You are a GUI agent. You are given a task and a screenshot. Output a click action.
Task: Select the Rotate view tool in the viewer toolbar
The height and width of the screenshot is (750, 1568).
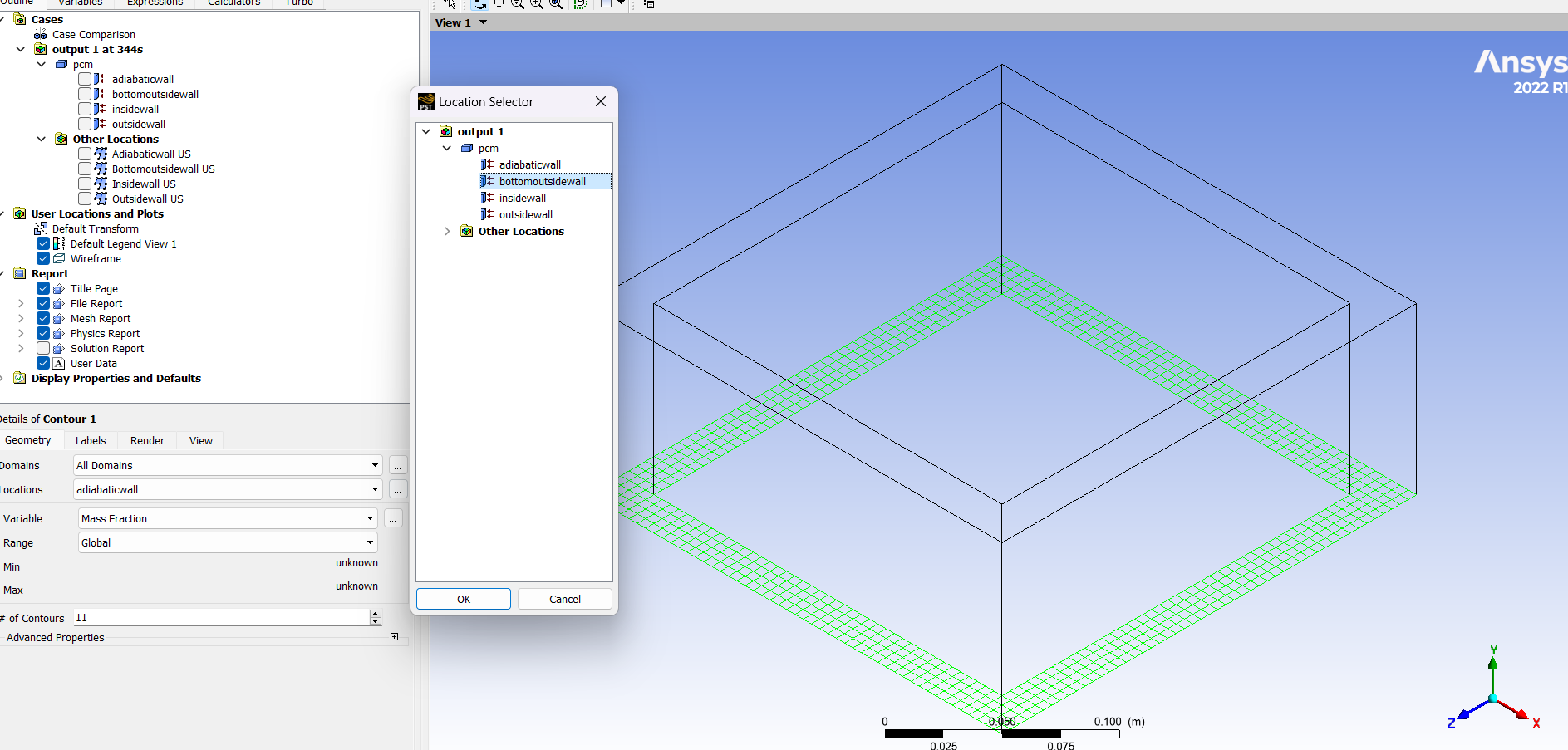[479, 4]
